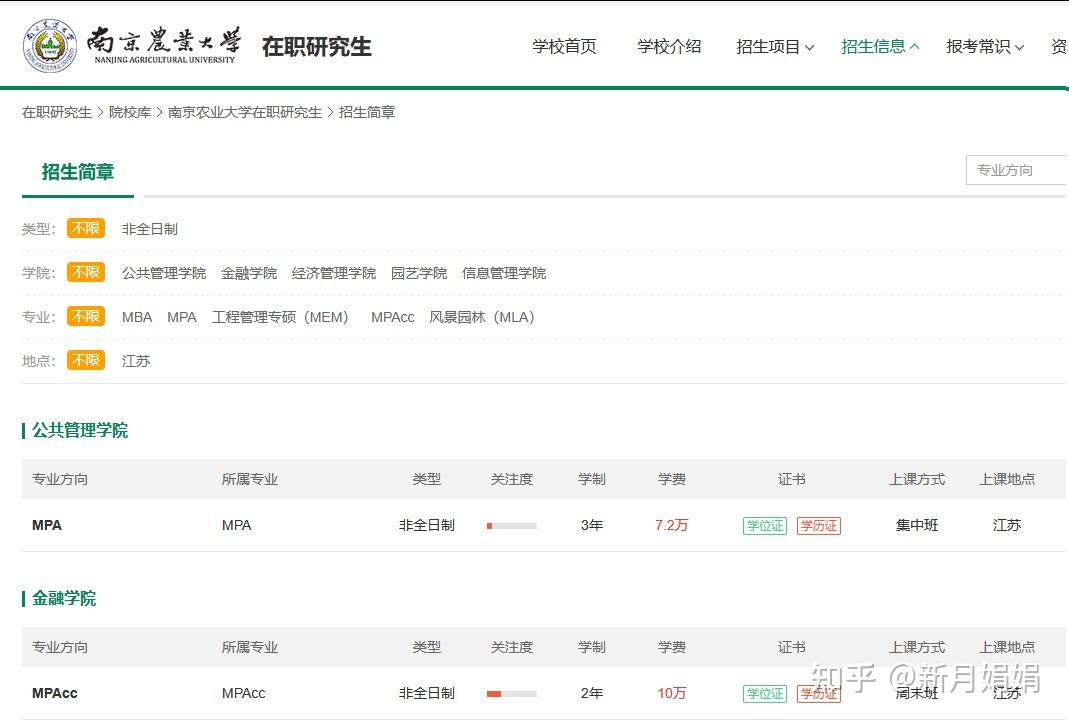
Task: Click 在职研究生 breadcrumb link
Action: coord(57,112)
